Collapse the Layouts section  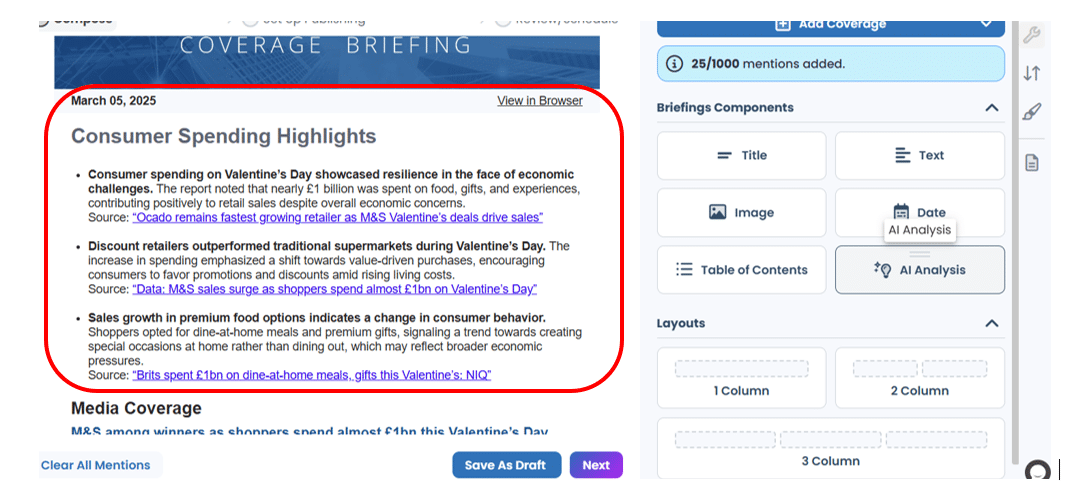click(x=991, y=323)
